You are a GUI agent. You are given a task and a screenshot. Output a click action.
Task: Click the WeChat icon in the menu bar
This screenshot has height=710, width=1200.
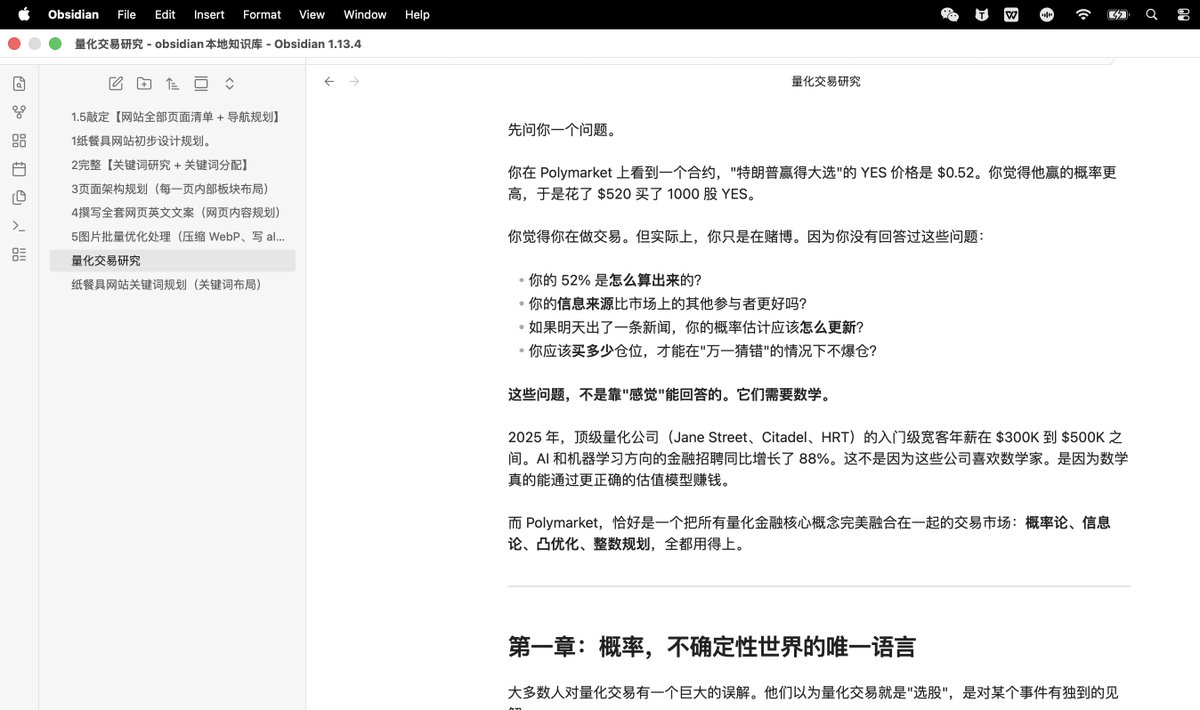point(950,14)
